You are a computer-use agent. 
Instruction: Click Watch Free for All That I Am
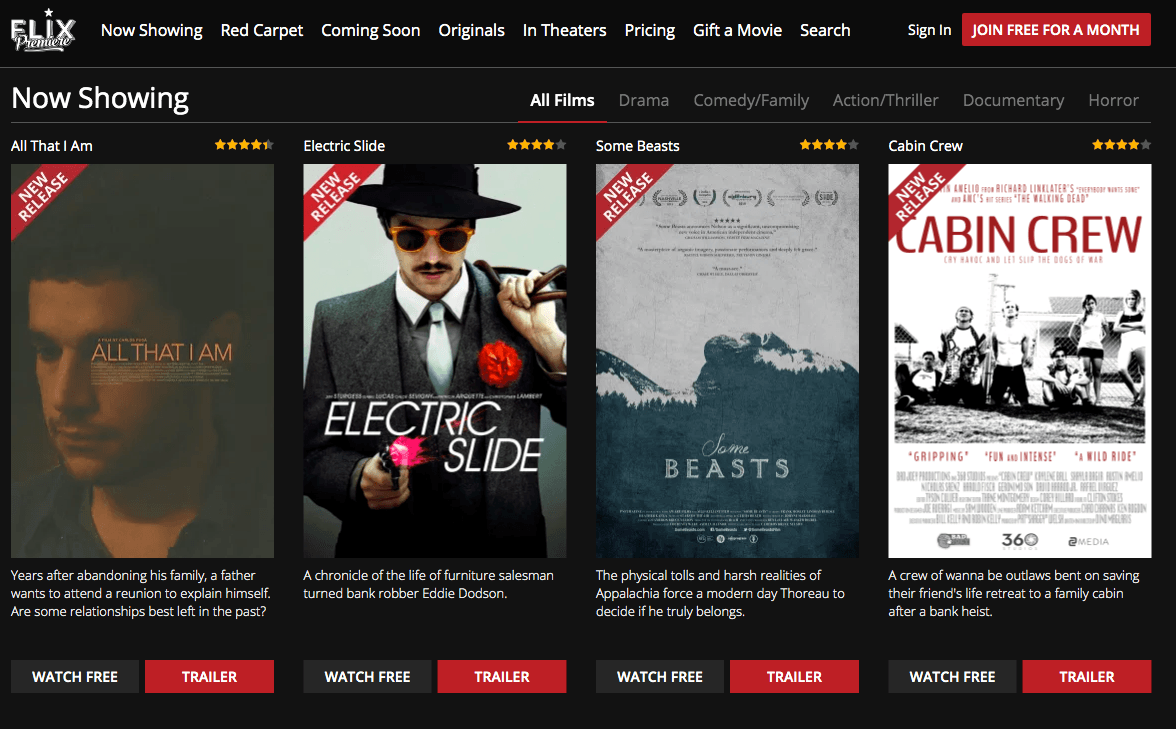(75, 676)
